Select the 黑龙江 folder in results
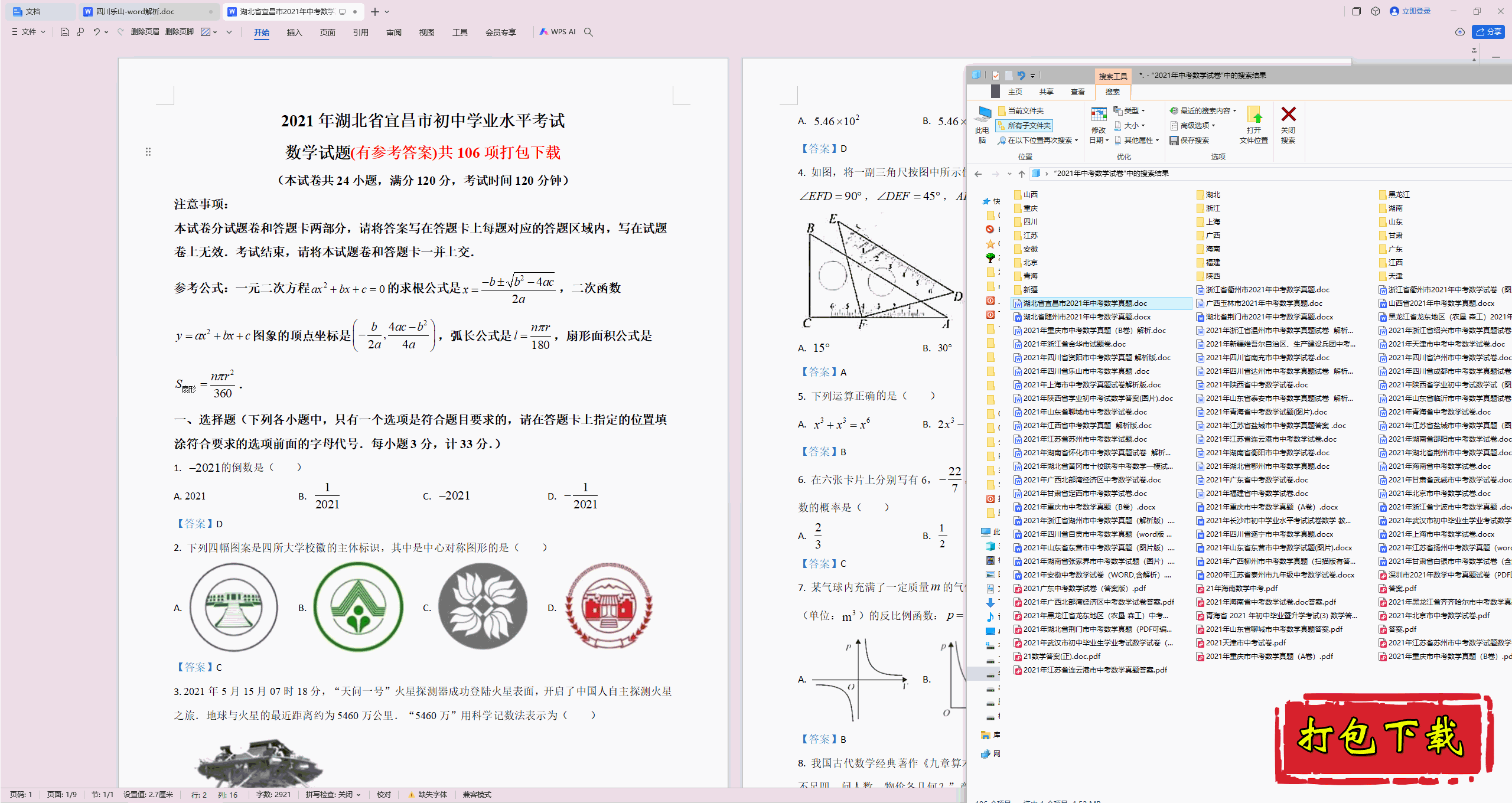 1394,195
